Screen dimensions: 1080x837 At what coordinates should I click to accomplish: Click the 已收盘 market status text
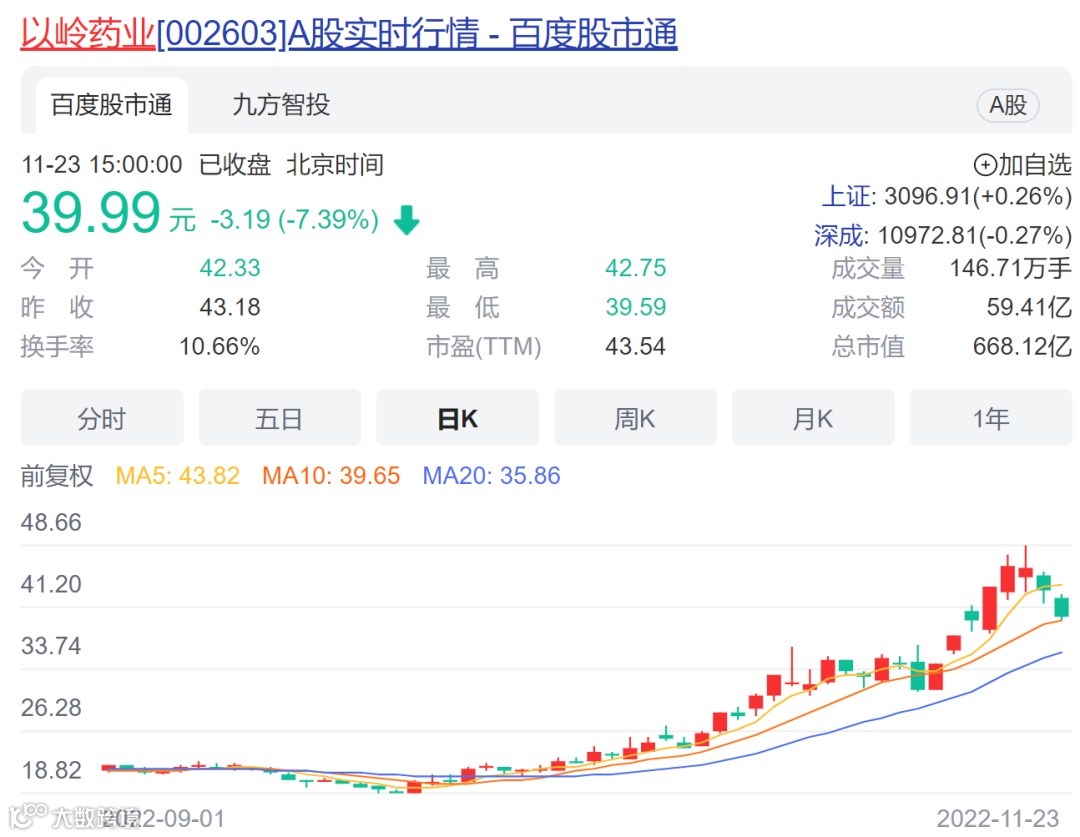coord(235,165)
